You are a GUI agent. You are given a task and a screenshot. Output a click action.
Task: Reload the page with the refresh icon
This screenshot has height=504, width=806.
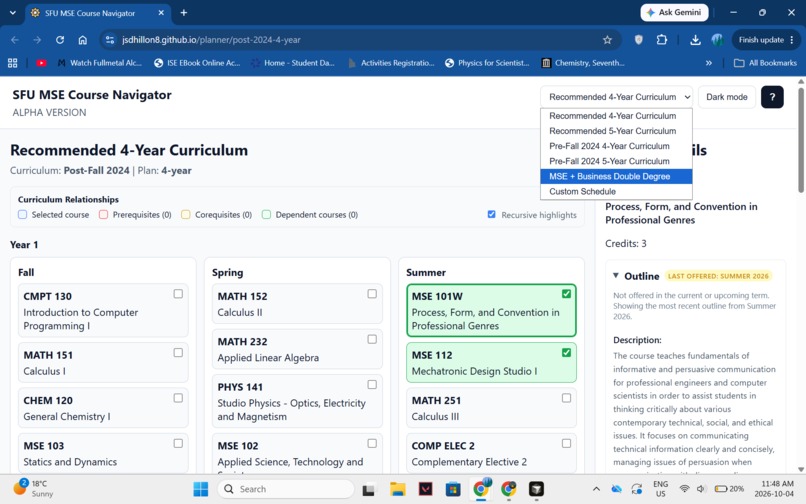tap(60, 40)
